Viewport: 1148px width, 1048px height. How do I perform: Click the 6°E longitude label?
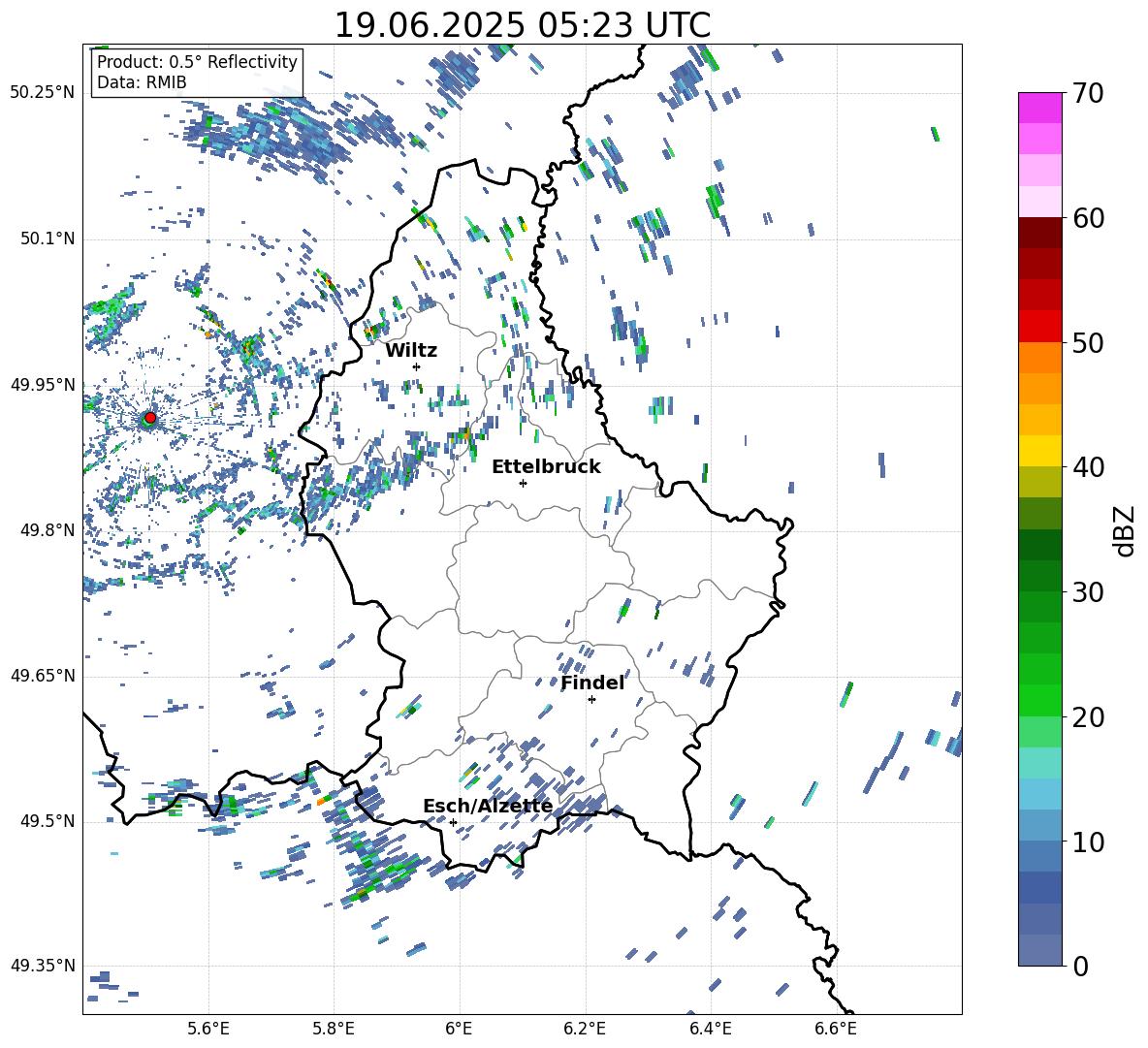(x=459, y=1029)
